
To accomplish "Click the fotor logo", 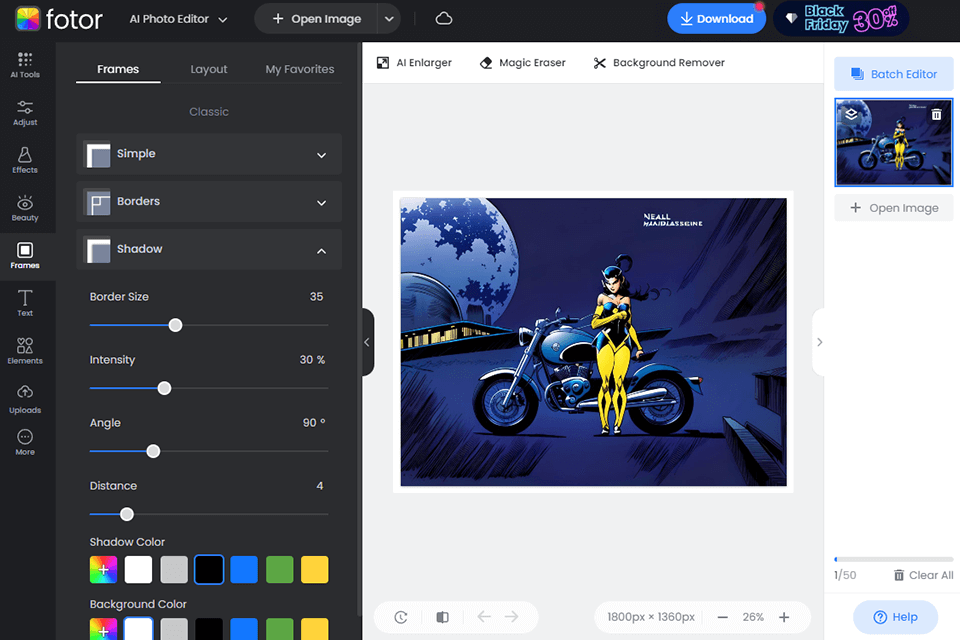I will tap(59, 19).
